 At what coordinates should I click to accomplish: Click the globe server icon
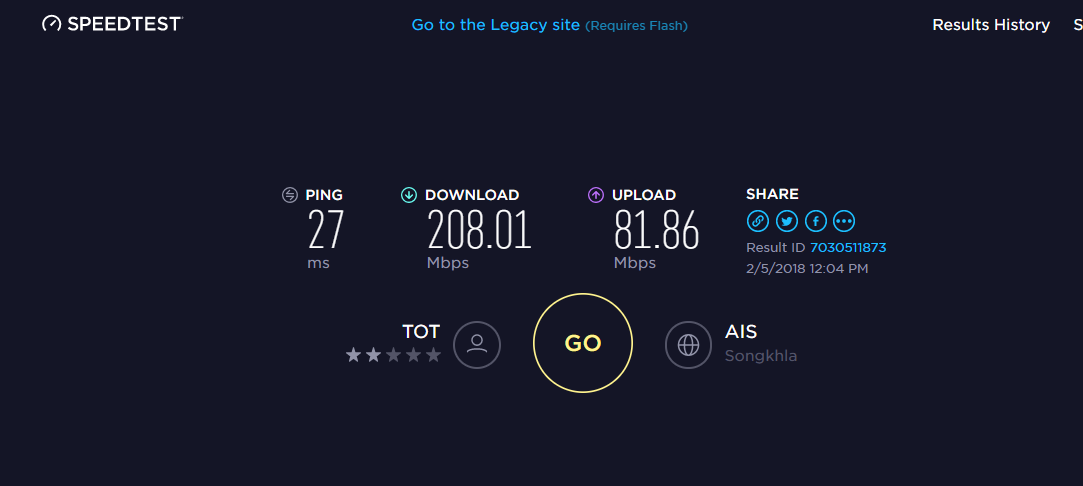click(688, 344)
